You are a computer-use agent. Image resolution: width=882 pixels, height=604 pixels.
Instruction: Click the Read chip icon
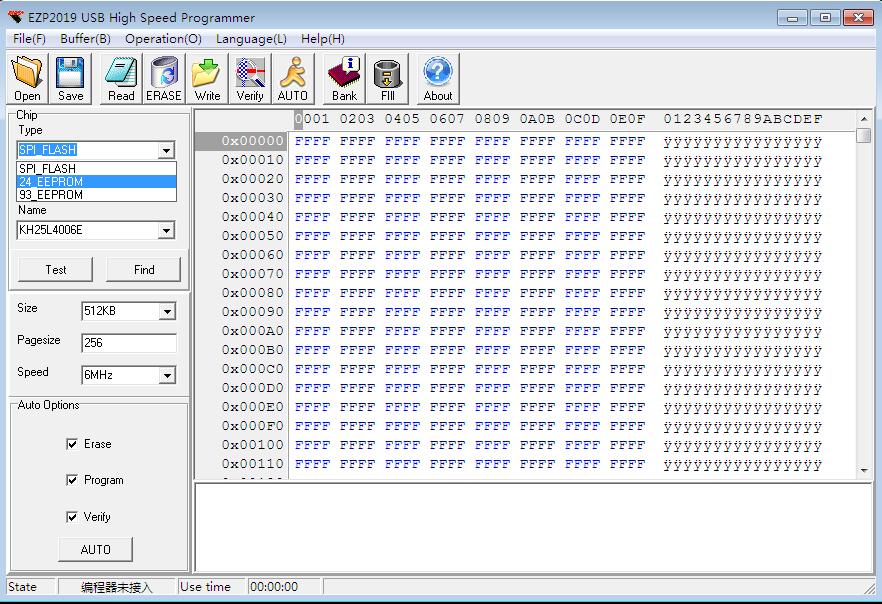(121, 77)
